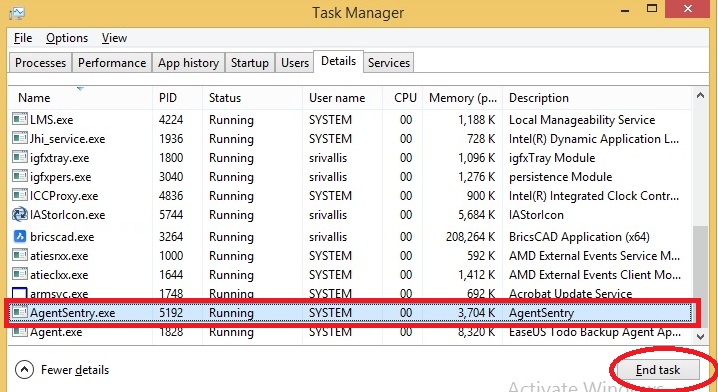The height and width of the screenshot is (392, 718).
Task: Switch to the Startup tab
Action: click(250, 63)
